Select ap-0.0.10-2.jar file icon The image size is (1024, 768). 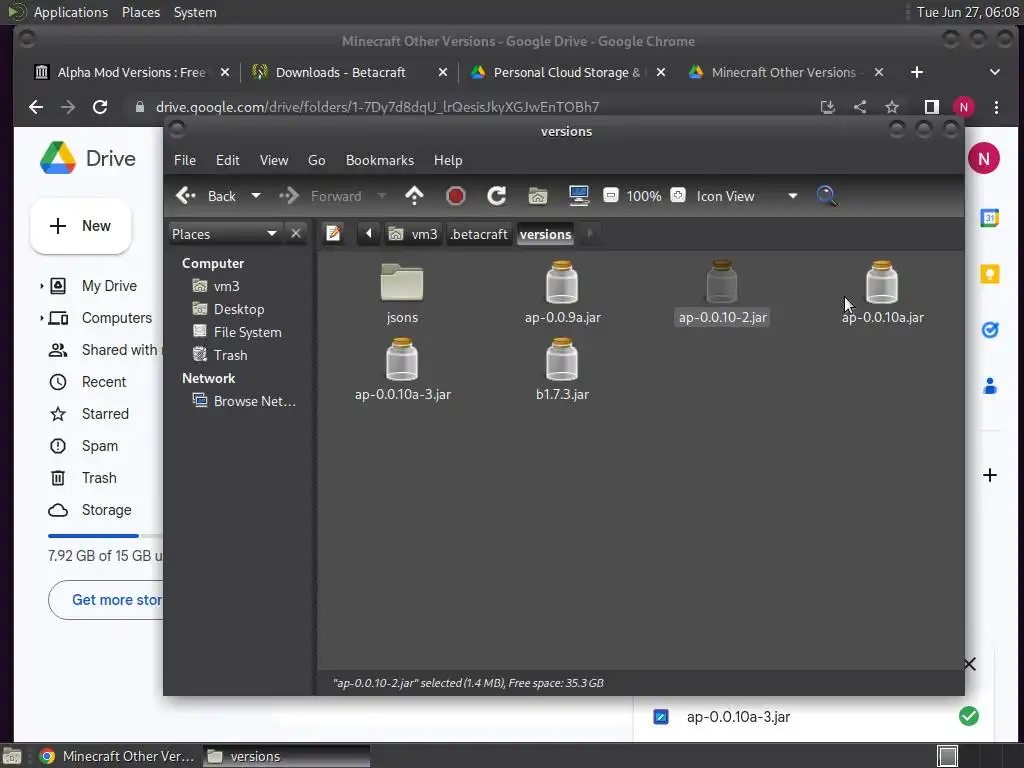pos(722,282)
